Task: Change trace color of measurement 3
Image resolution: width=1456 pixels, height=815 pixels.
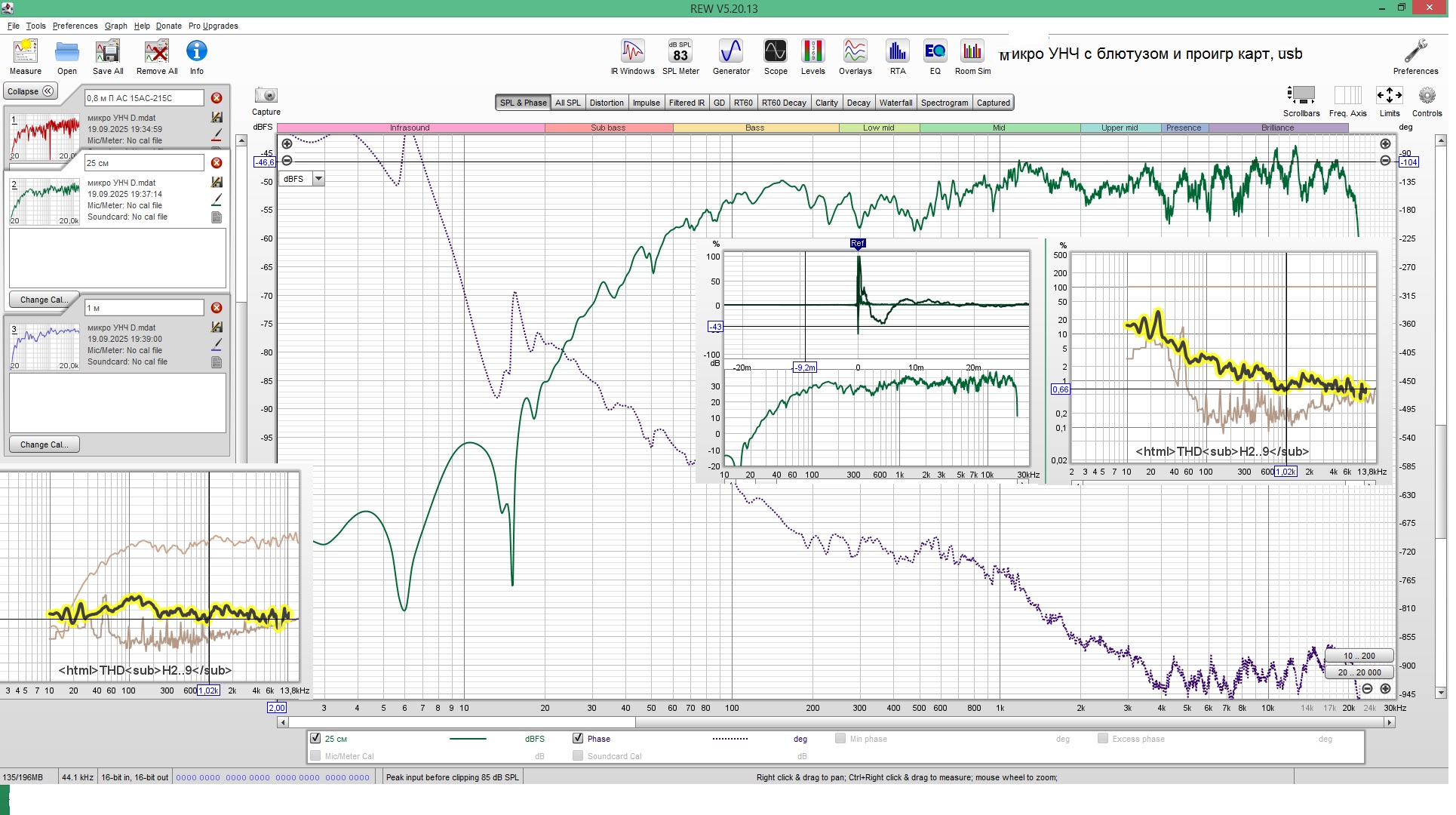Action: click(x=217, y=345)
